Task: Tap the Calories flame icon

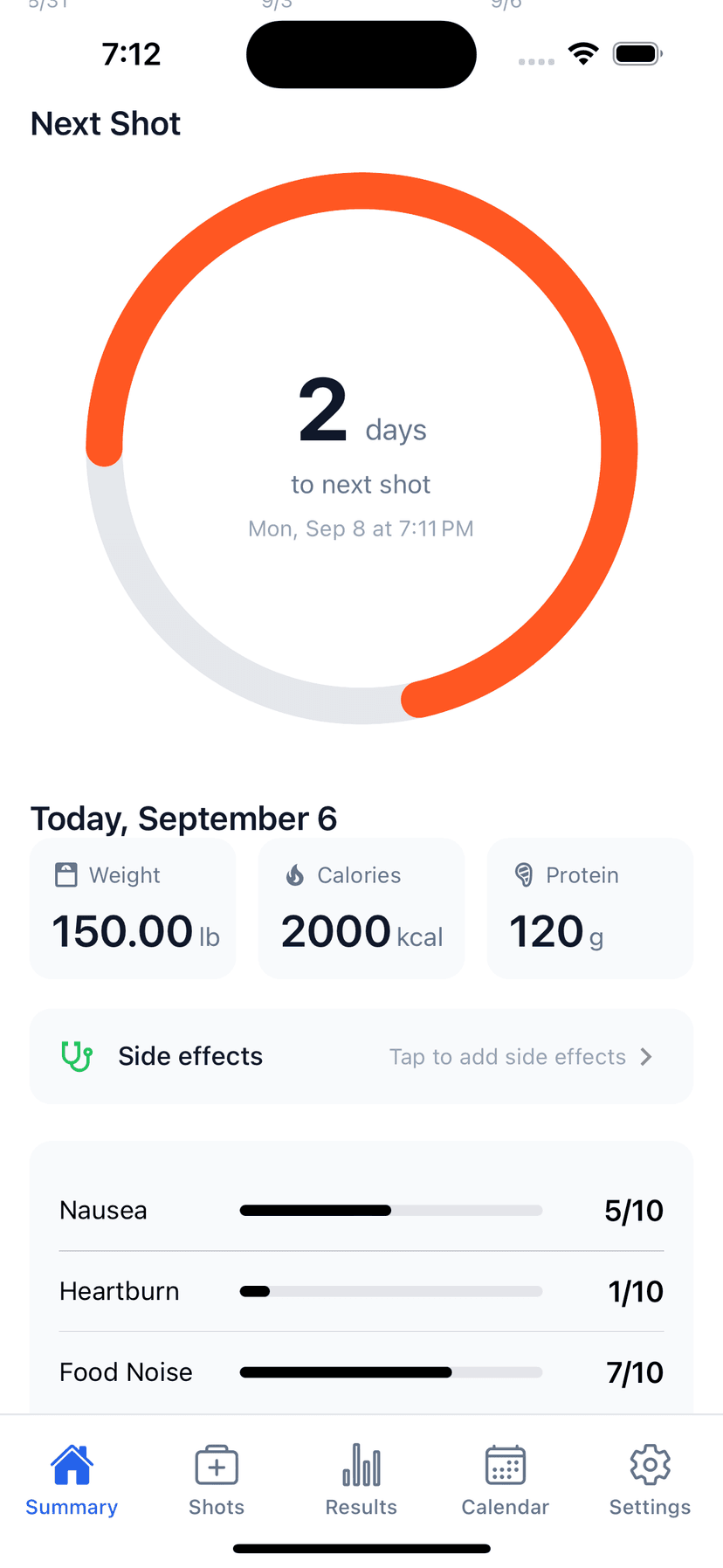Action: click(x=296, y=874)
